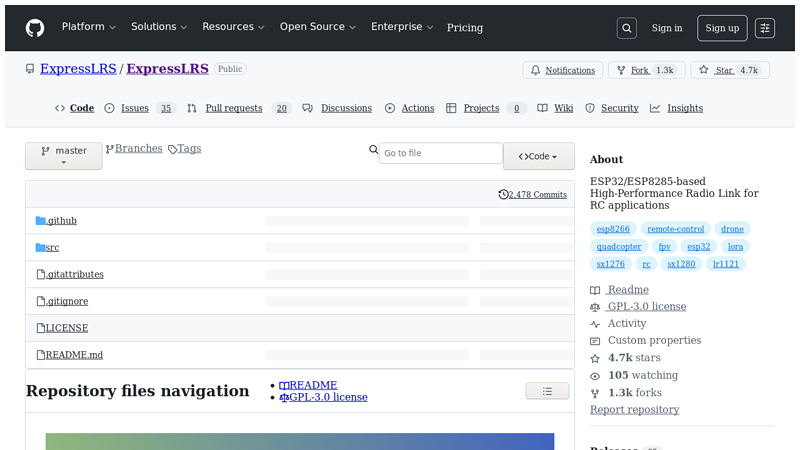Open the GPL-3.0 license sidebar link
The image size is (800, 450).
pos(646,307)
